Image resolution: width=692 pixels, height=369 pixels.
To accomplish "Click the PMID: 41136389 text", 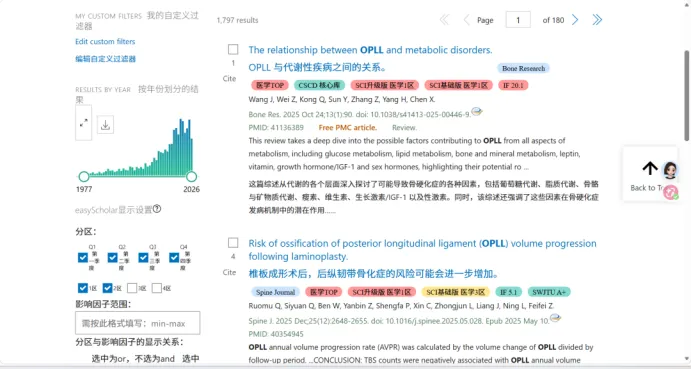I will click(276, 128).
